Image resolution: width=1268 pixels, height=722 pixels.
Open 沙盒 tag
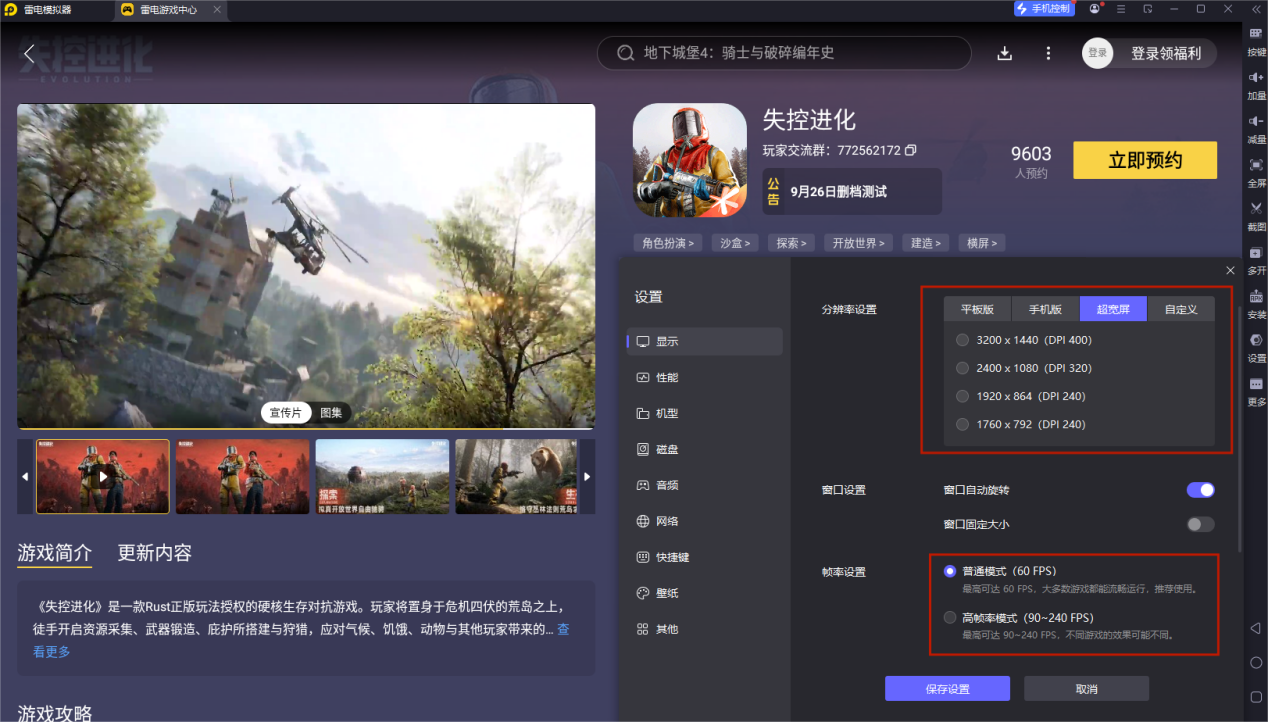coord(735,243)
